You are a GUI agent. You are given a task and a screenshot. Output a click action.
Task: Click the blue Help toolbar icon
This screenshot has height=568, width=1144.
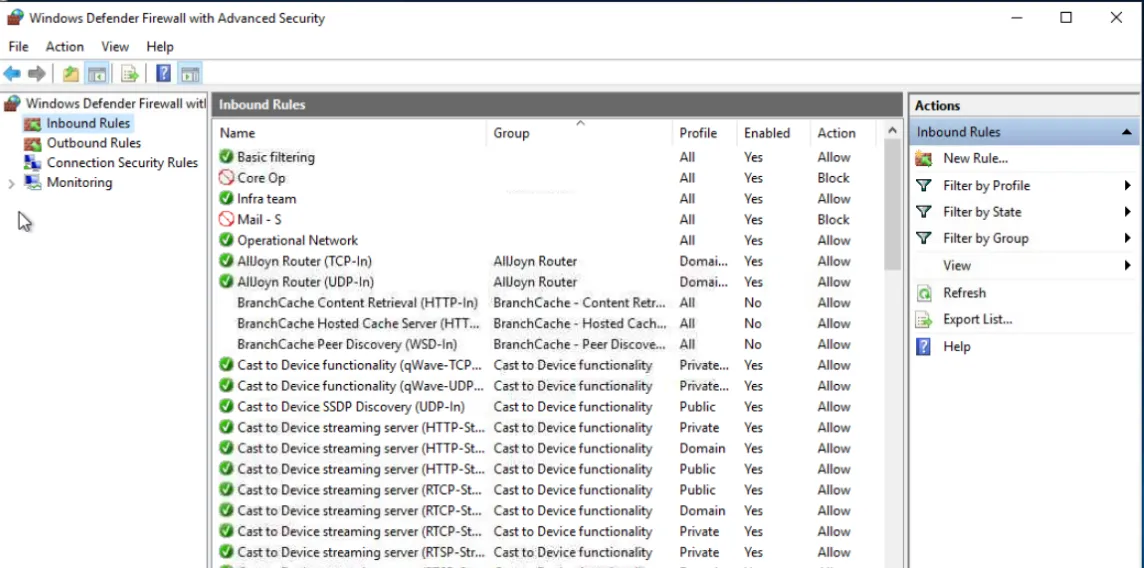pyautogui.click(x=163, y=74)
